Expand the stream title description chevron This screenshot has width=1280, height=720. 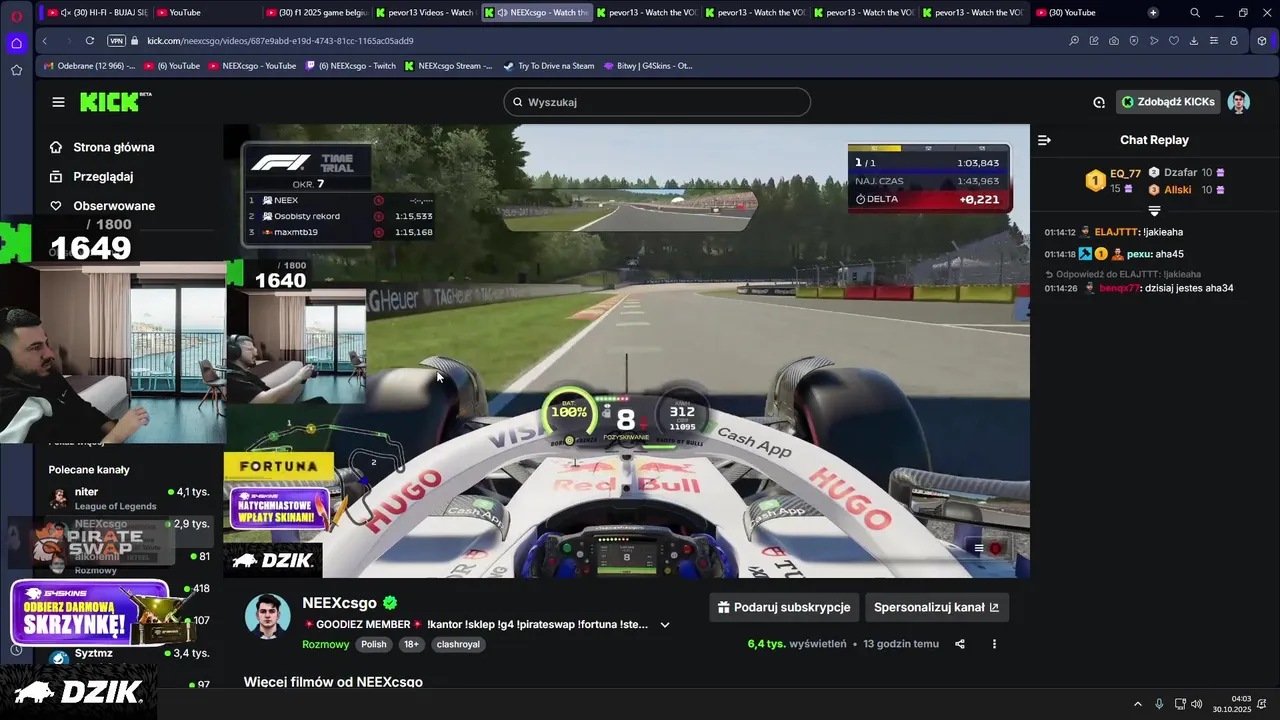point(665,625)
